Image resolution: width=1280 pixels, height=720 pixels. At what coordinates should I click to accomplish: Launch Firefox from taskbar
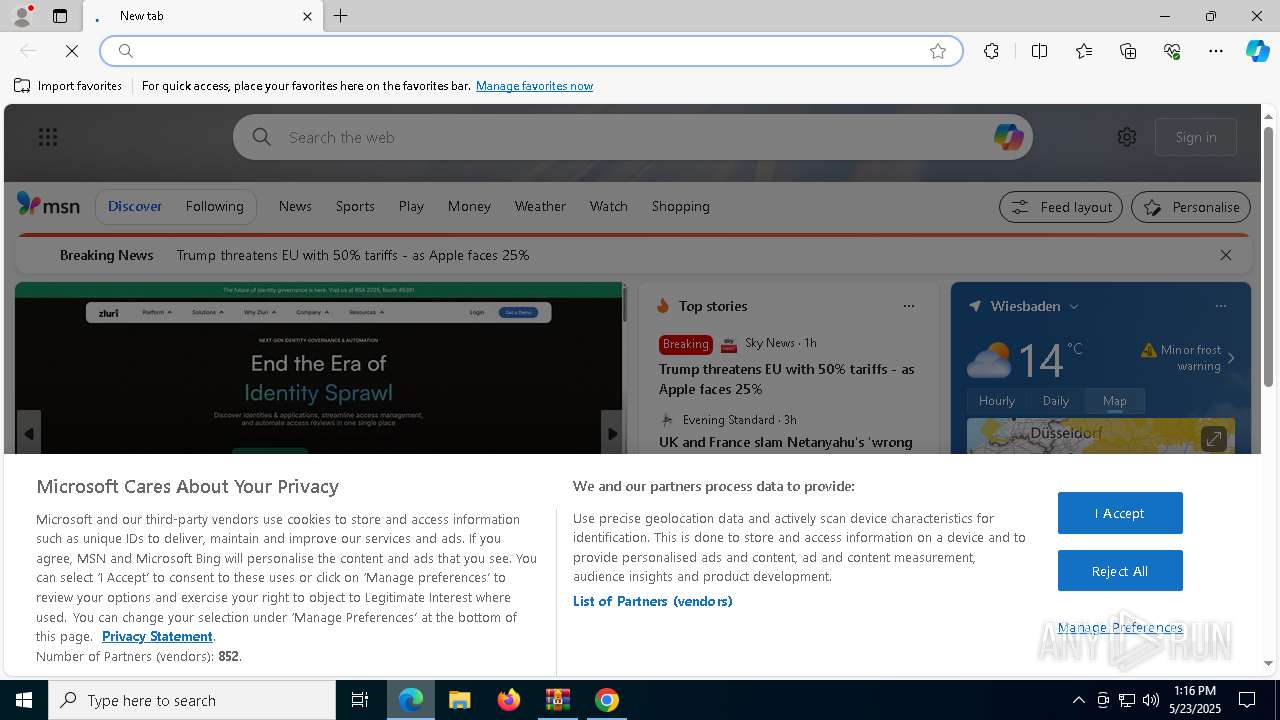509,700
